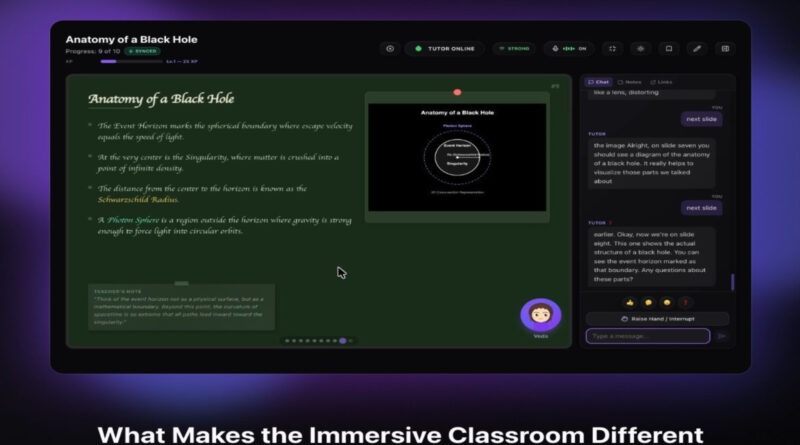This screenshot has height=445, width=800.
Task: Click the yellow face reaction beside red exclamation
Action: coord(667,303)
